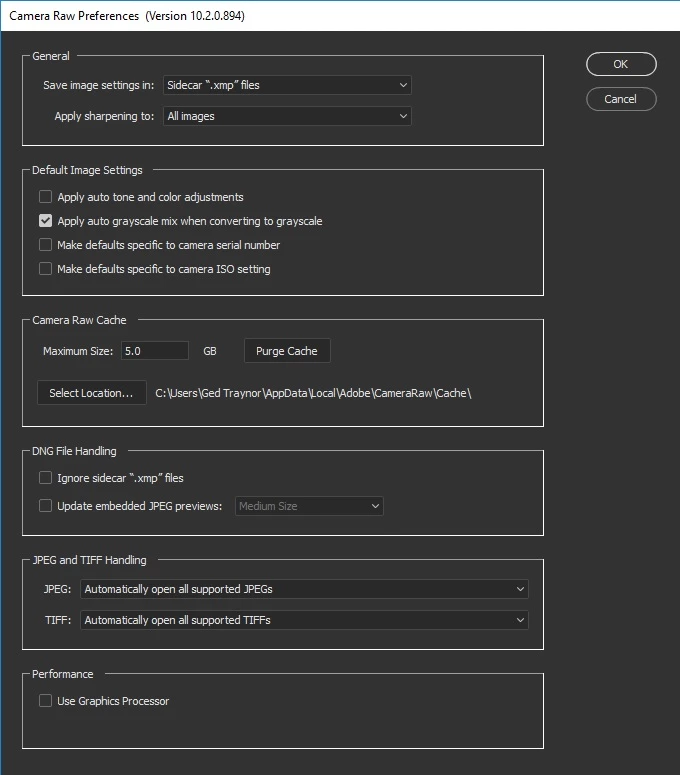Dismiss dialog with the Cancel button
The height and width of the screenshot is (775, 680).
(x=621, y=99)
